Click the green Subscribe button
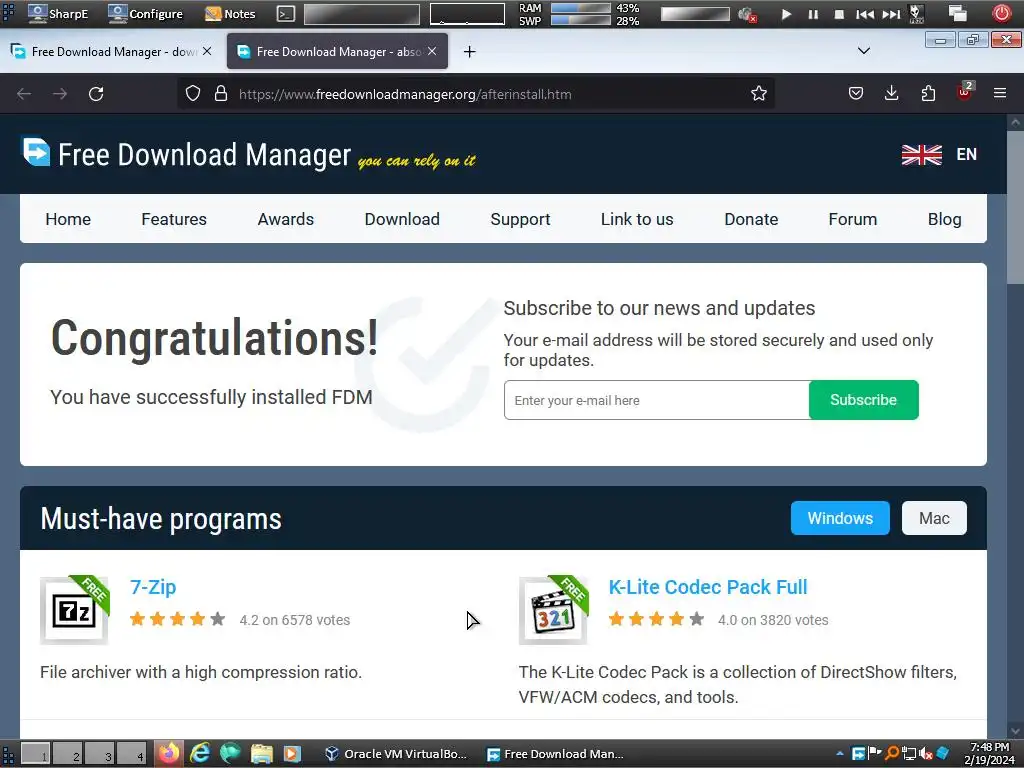 (x=863, y=400)
